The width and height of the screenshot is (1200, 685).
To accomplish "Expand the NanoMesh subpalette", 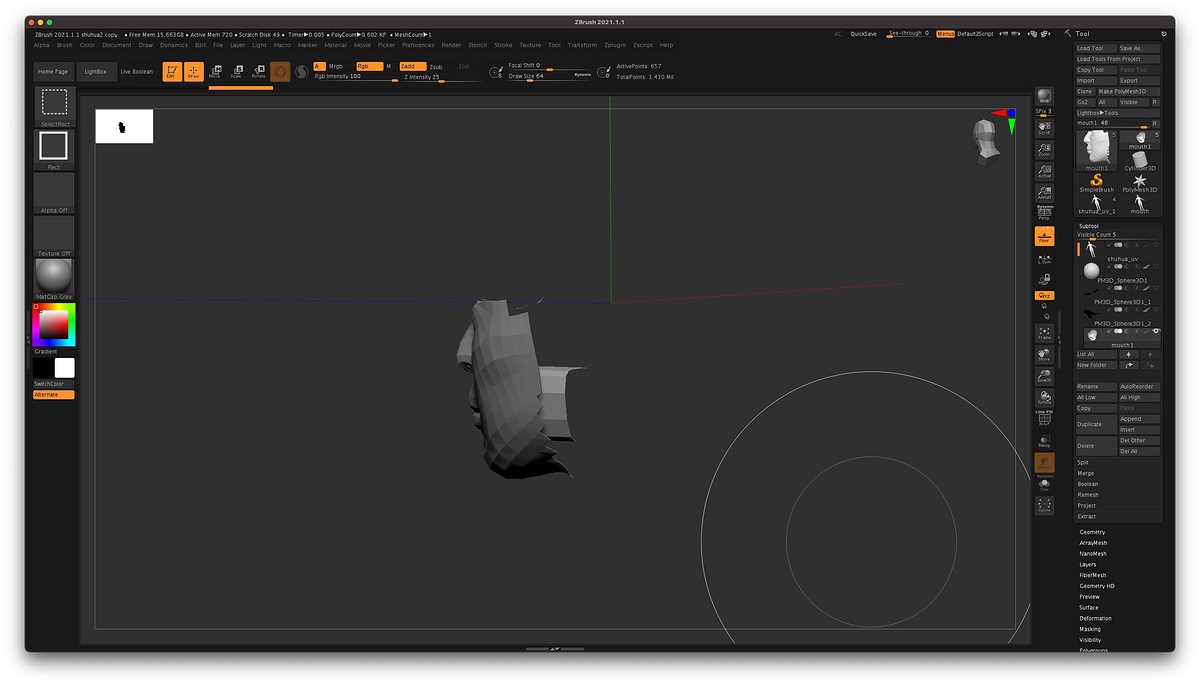I will [1093, 554].
